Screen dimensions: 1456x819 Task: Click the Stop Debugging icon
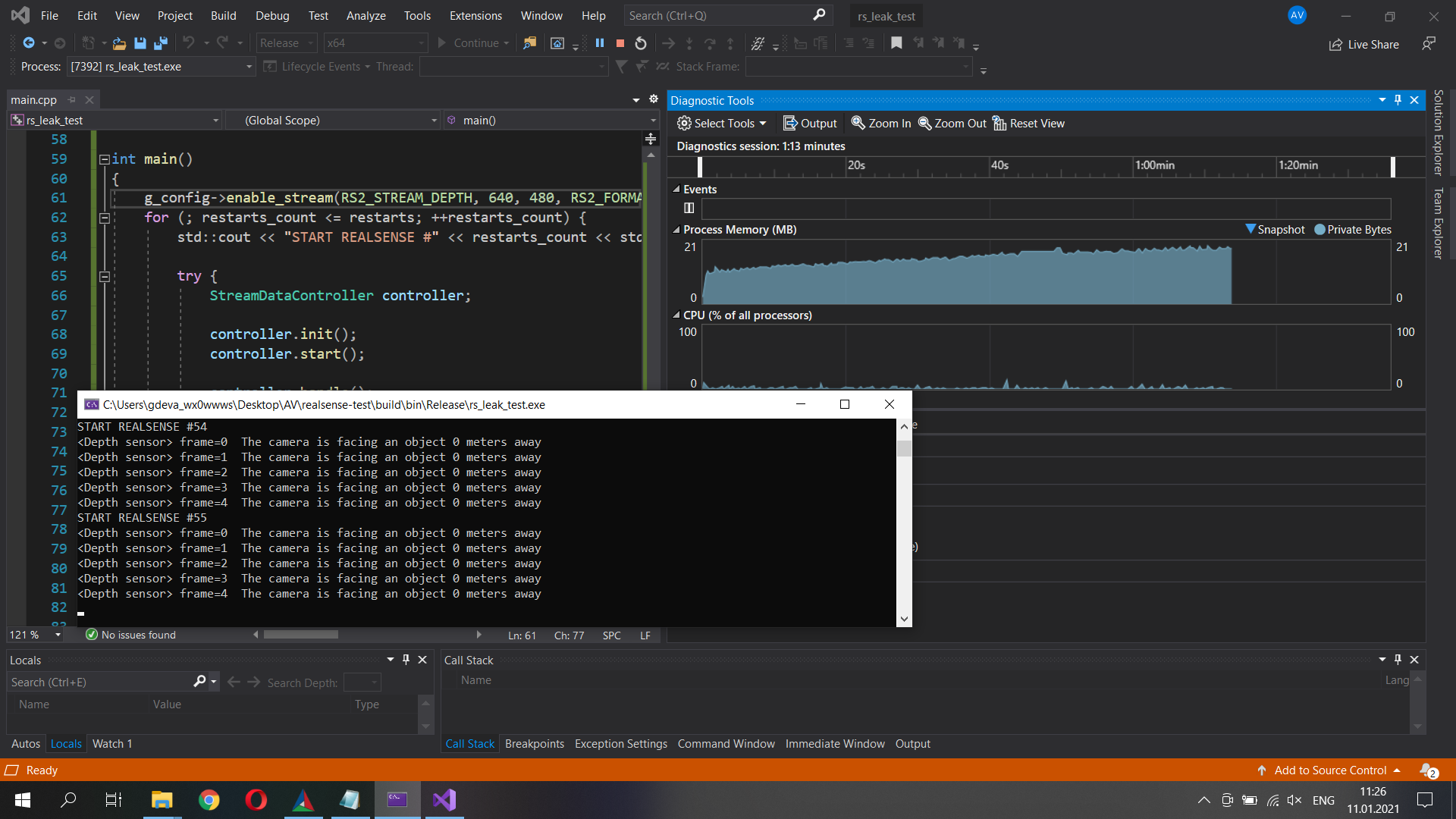[x=619, y=43]
